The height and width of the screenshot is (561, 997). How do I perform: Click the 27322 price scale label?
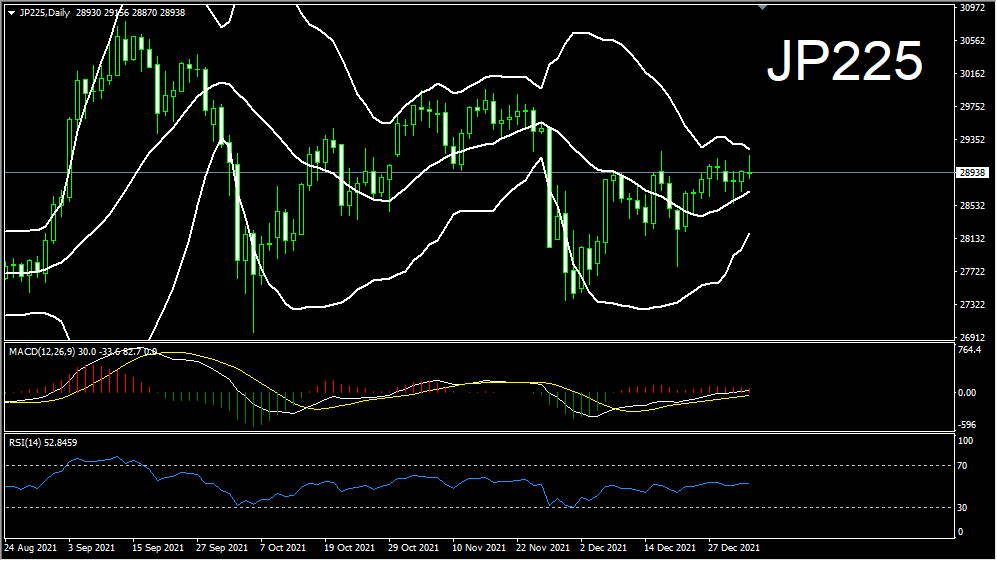click(x=973, y=304)
